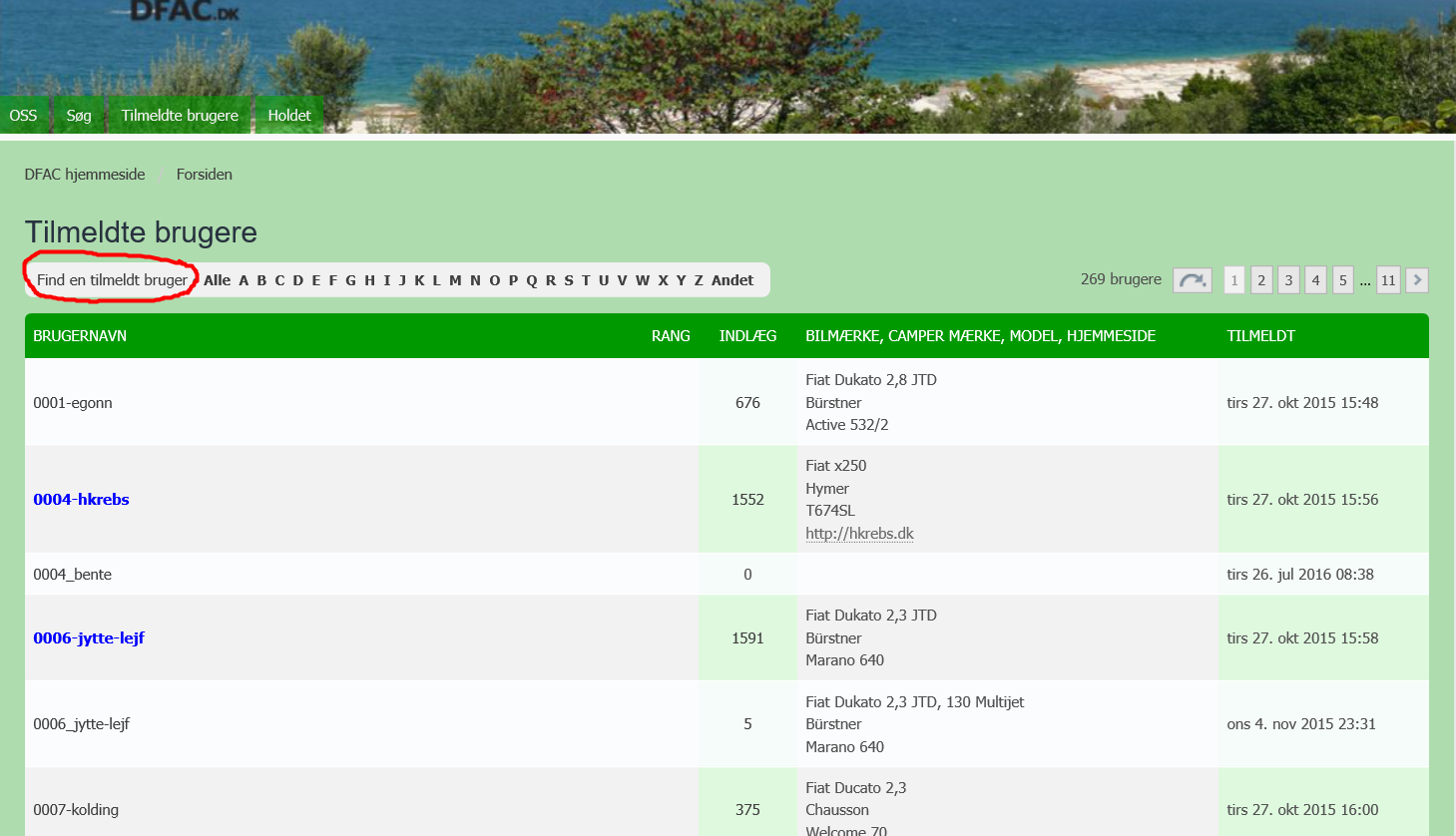Image resolution: width=1456 pixels, height=836 pixels.
Task: Filter users by letter W
Action: coord(642,280)
